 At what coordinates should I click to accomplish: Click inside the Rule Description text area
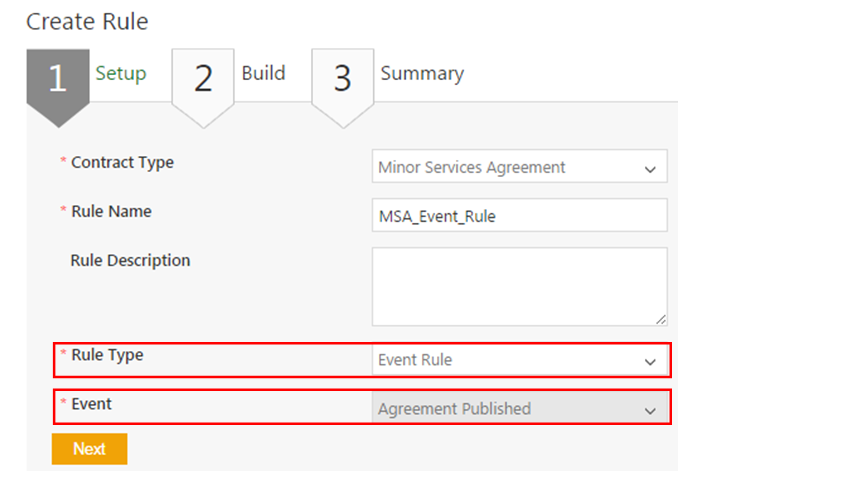tap(519, 286)
